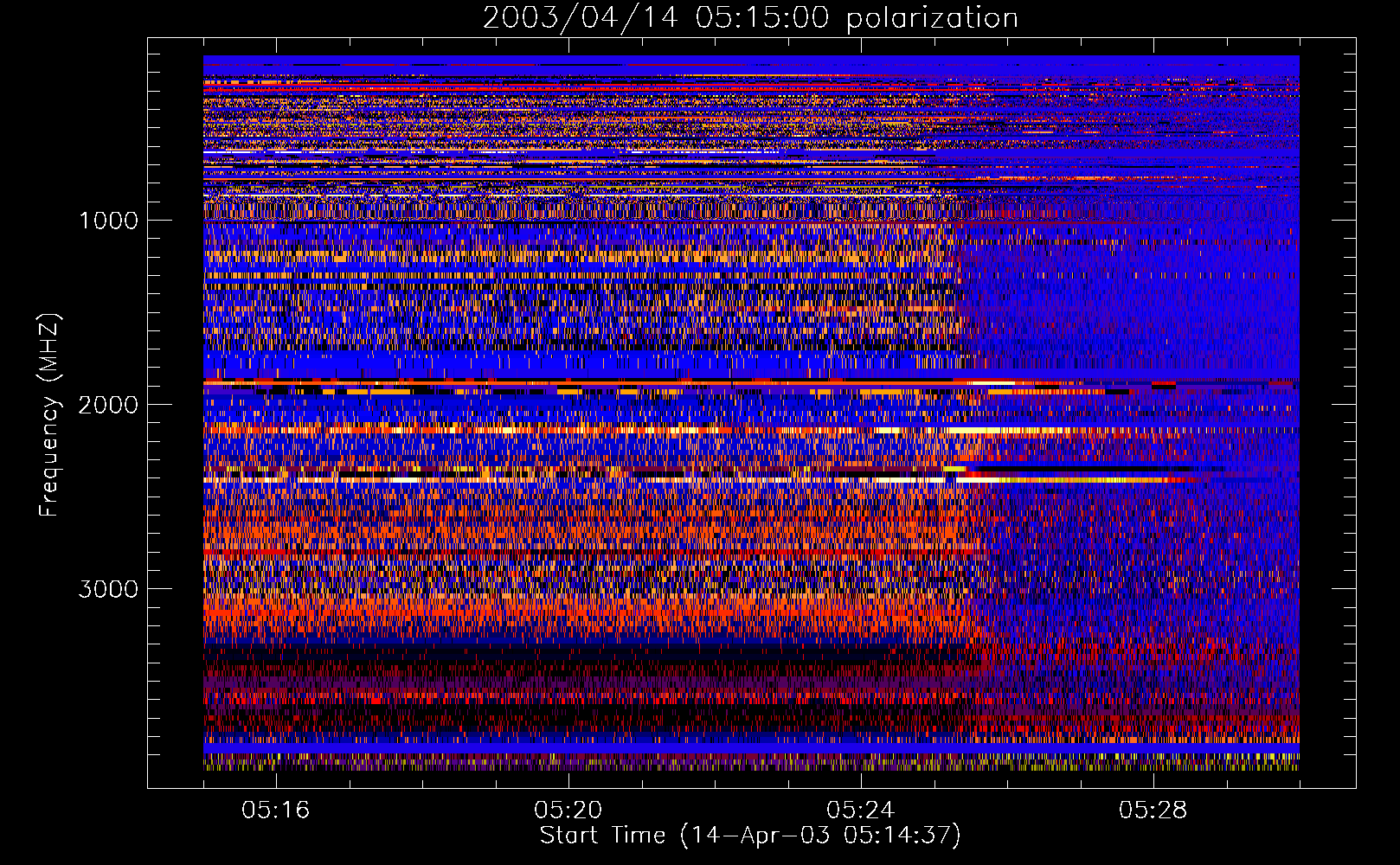
Task: Click the 05:20 time tick label
Action: [x=568, y=810]
